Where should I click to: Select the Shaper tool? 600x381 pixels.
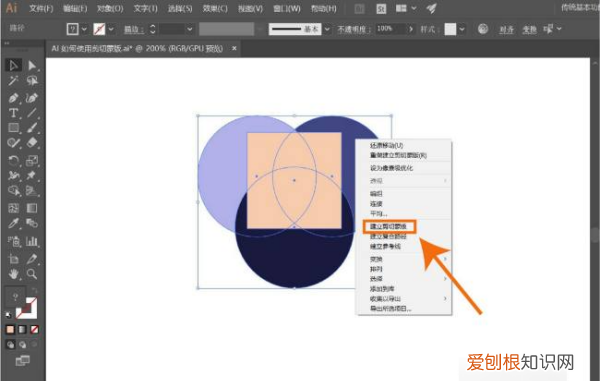13,143
